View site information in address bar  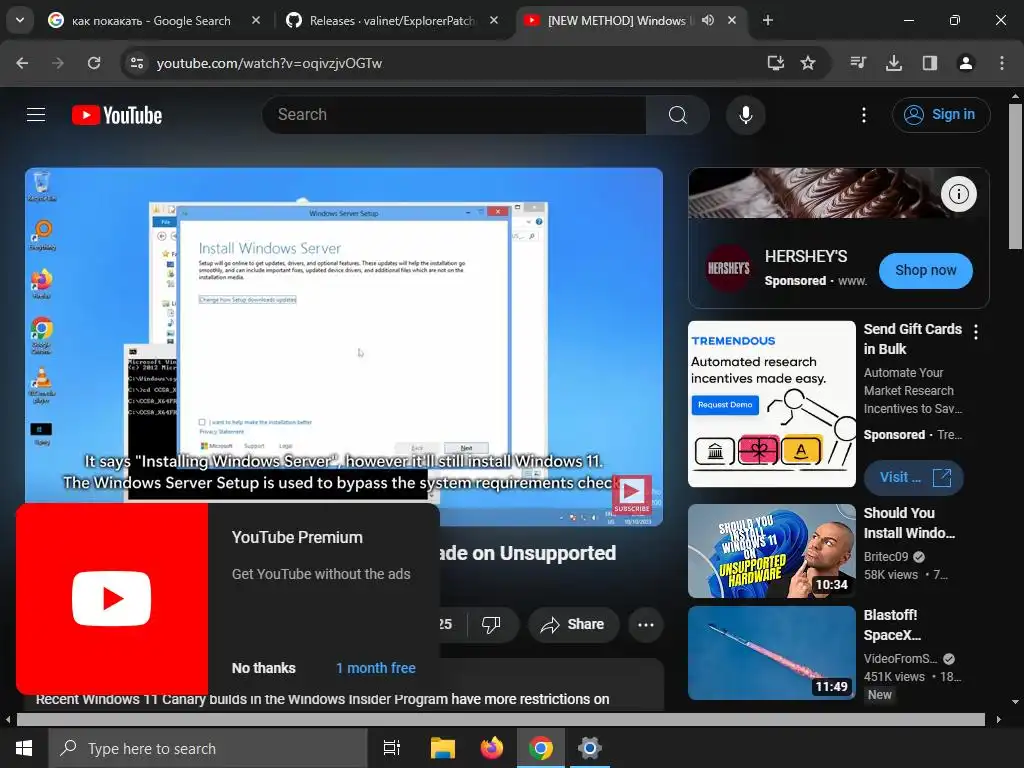[136, 63]
